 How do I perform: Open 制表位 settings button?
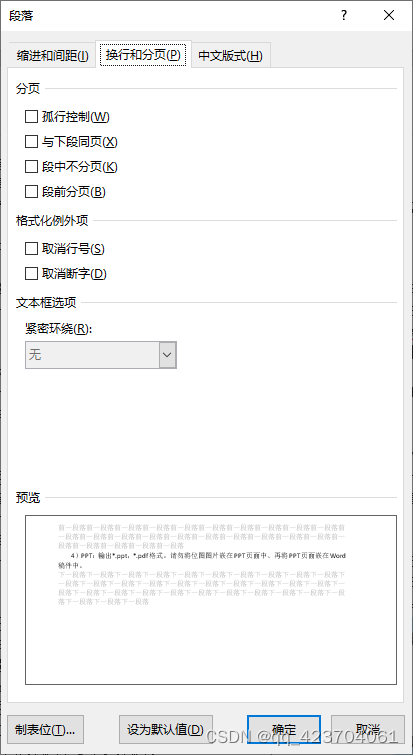click(45, 729)
